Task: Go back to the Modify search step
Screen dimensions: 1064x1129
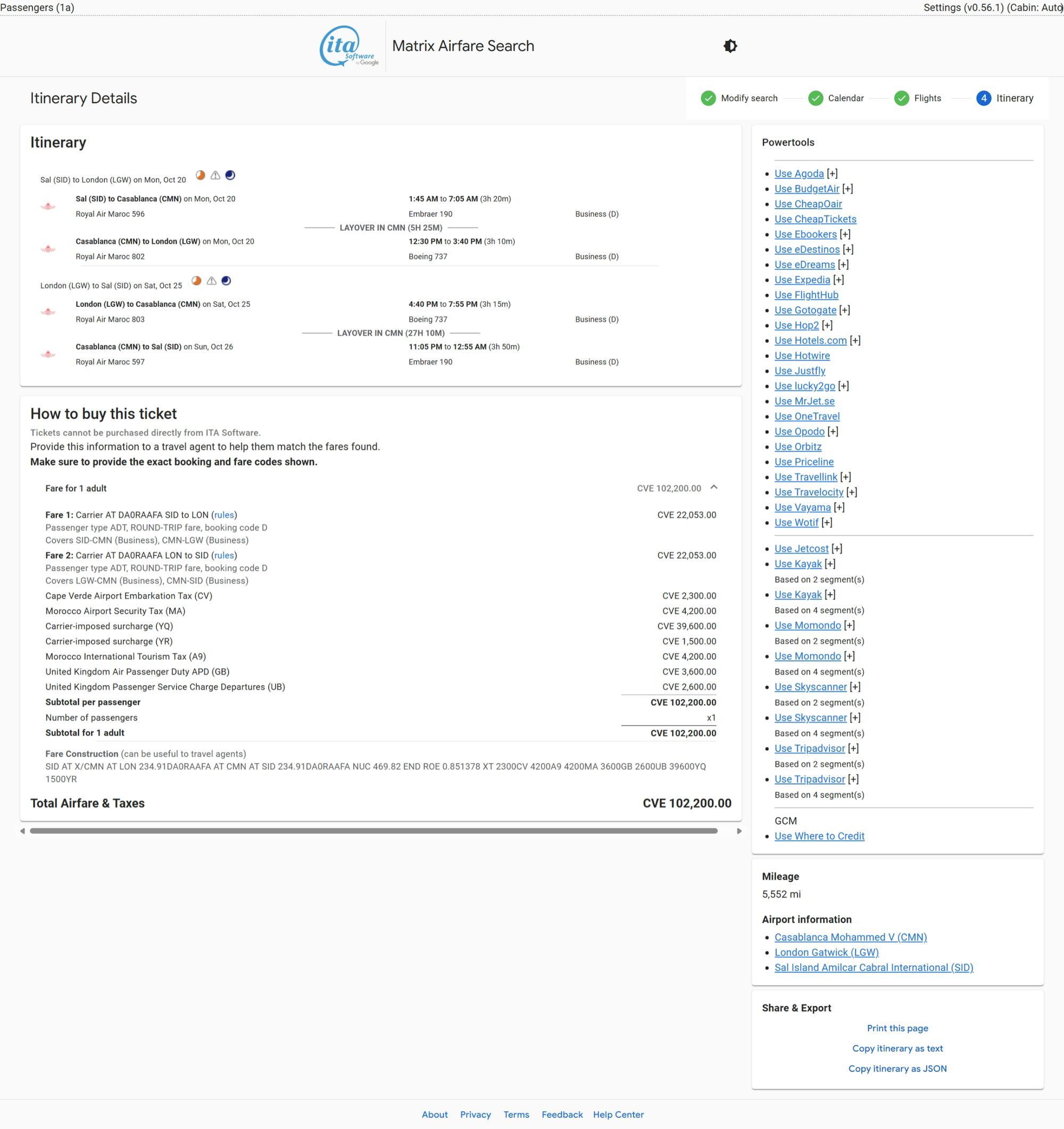Action: coord(739,98)
